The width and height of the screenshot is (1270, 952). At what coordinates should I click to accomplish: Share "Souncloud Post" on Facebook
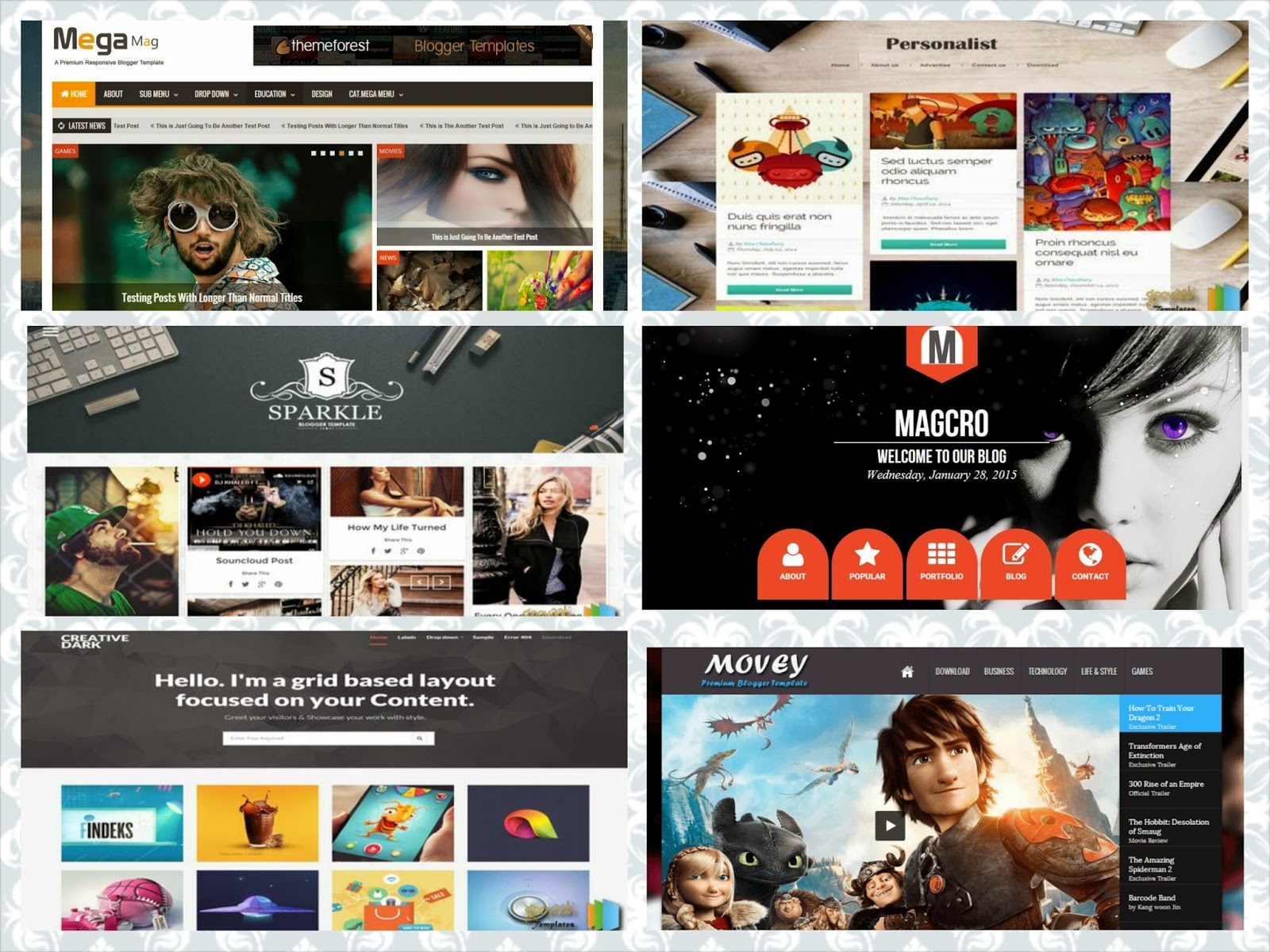tap(231, 585)
